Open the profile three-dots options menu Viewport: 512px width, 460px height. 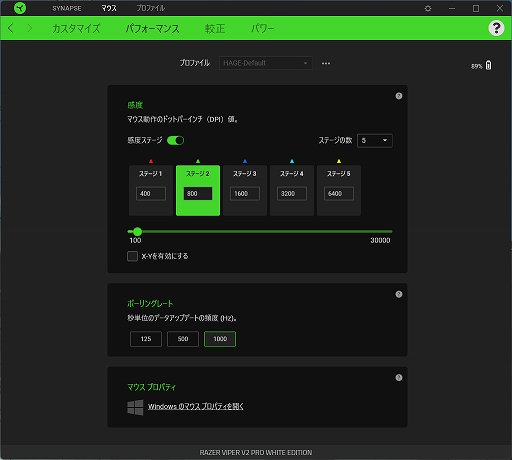pos(326,63)
